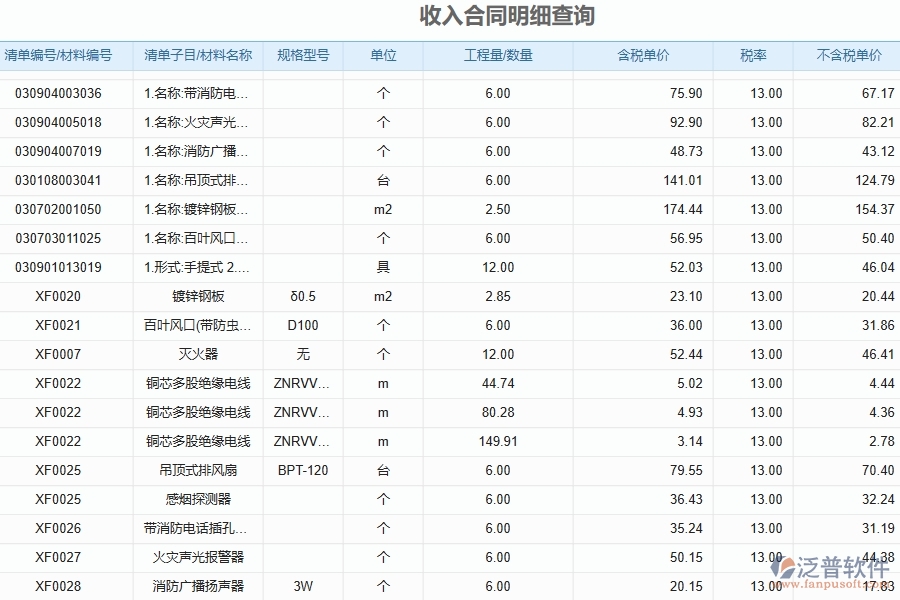The image size is (900, 600).
Task: Sort by the 工程量/数量 column header
Action: point(499,56)
